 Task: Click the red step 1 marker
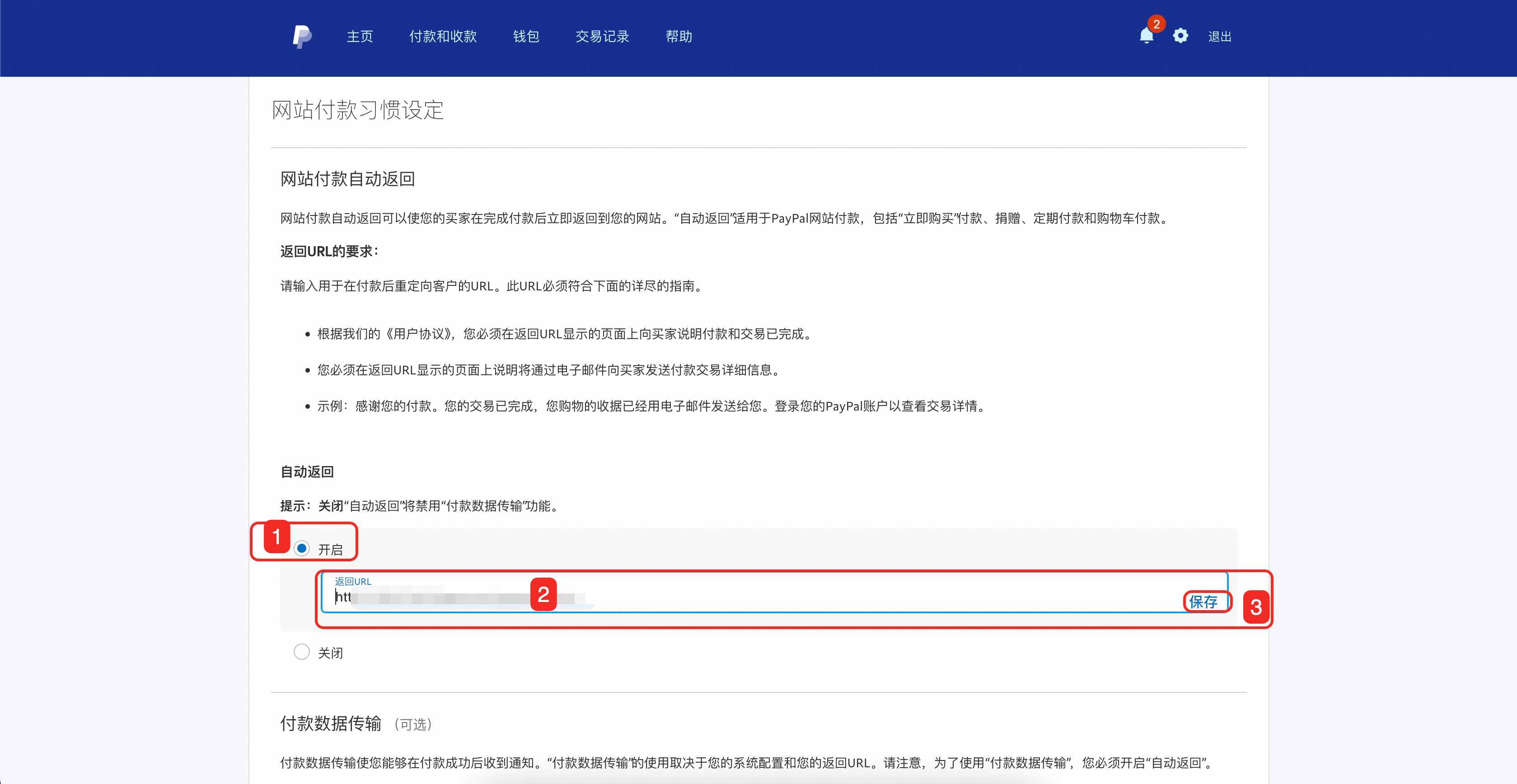[x=276, y=537]
